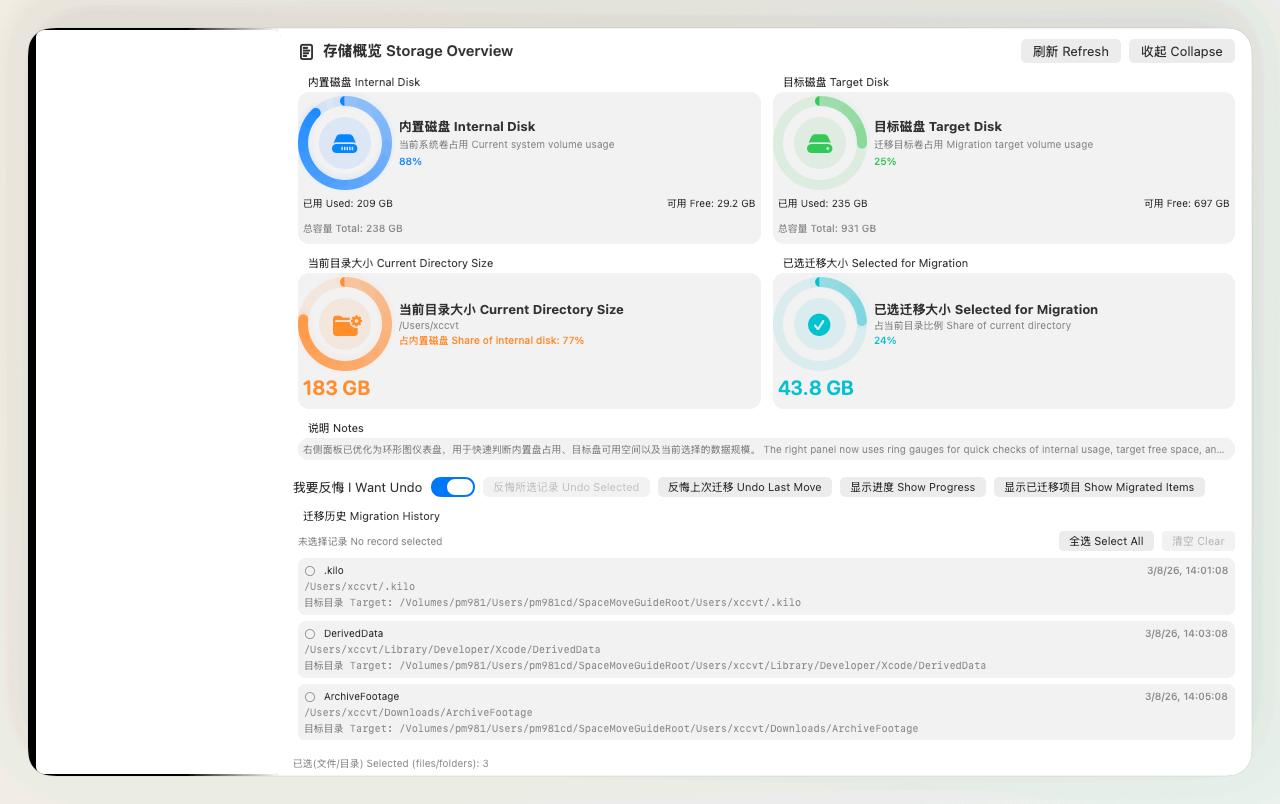Screen dimensions: 1280x804
Task: Click the ArchiveFootage target path row
Action: click(611, 729)
